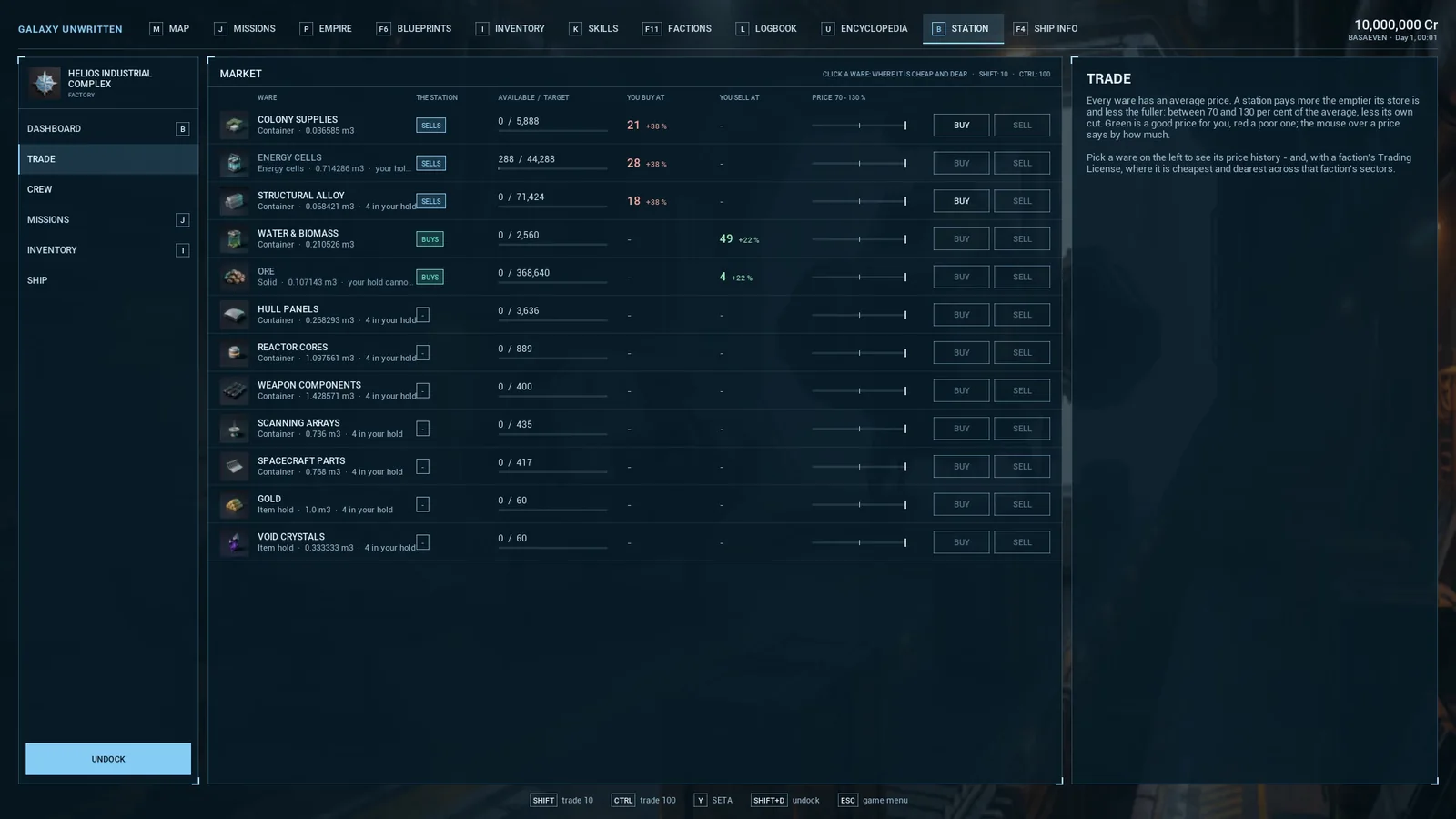Image resolution: width=1456 pixels, height=819 pixels.
Task: Open the Missions tab in top bar
Action: pos(245,29)
